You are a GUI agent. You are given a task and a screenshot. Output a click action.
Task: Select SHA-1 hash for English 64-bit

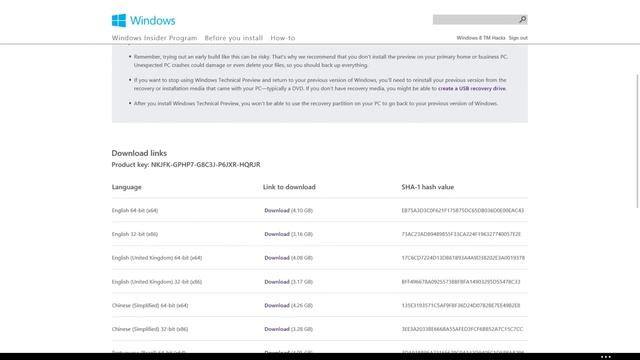(x=462, y=211)
